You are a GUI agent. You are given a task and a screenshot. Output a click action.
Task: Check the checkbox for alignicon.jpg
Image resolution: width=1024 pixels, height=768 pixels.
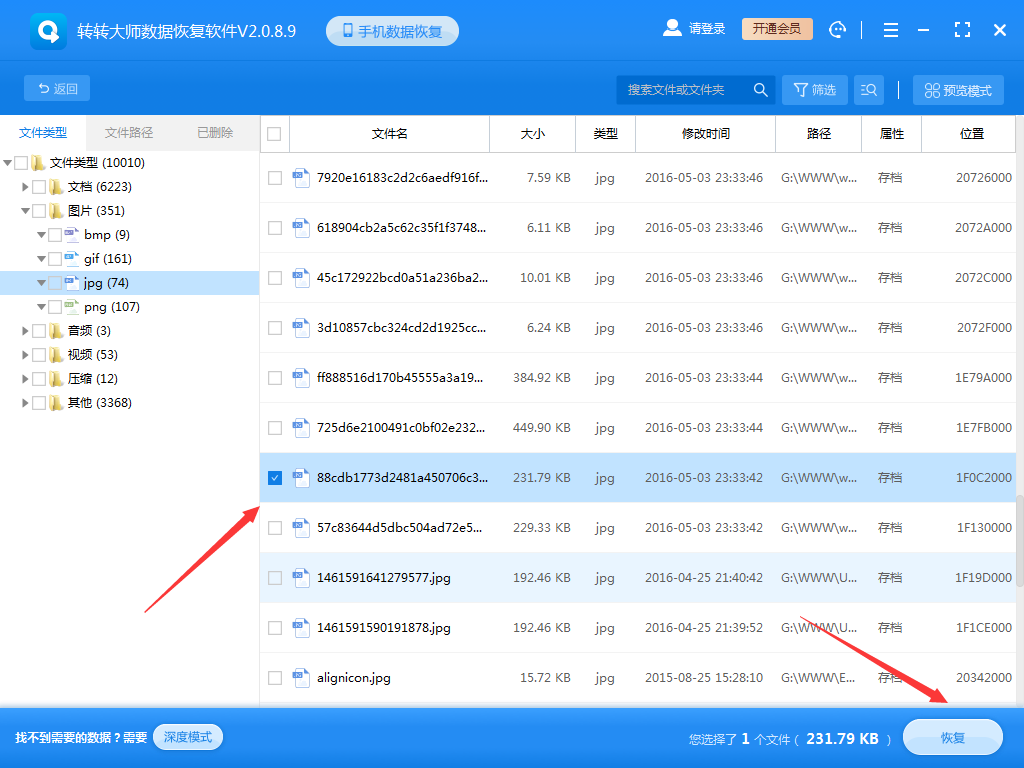tap(274, 677)
